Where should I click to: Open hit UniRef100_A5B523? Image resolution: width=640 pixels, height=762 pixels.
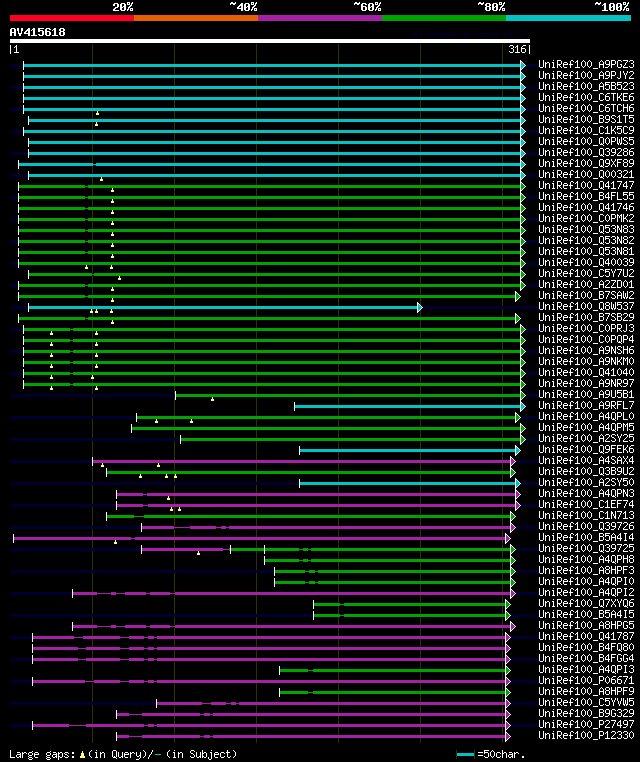[586, 86]
